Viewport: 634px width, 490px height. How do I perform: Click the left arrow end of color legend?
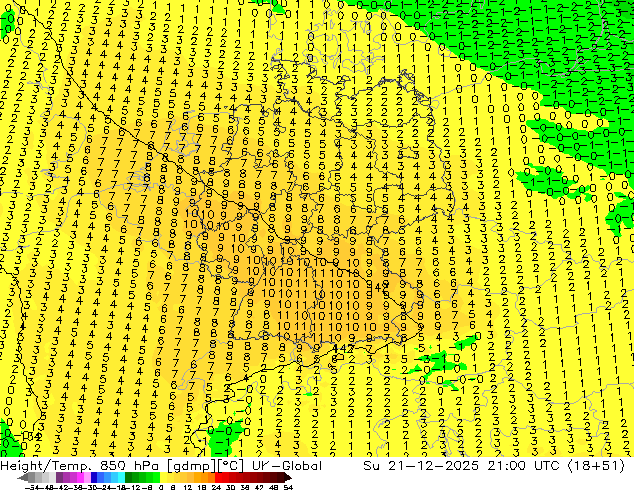(x=22, y=478)
